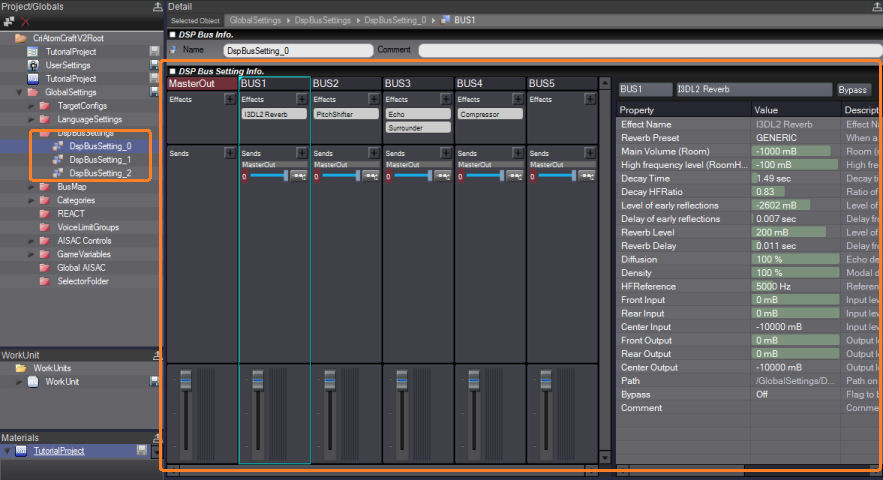Viewport: 883px width, 480px height.
Task: Click the save icon next to GlobalSettings
Action: pyautogui.click(x=154, y=92)
